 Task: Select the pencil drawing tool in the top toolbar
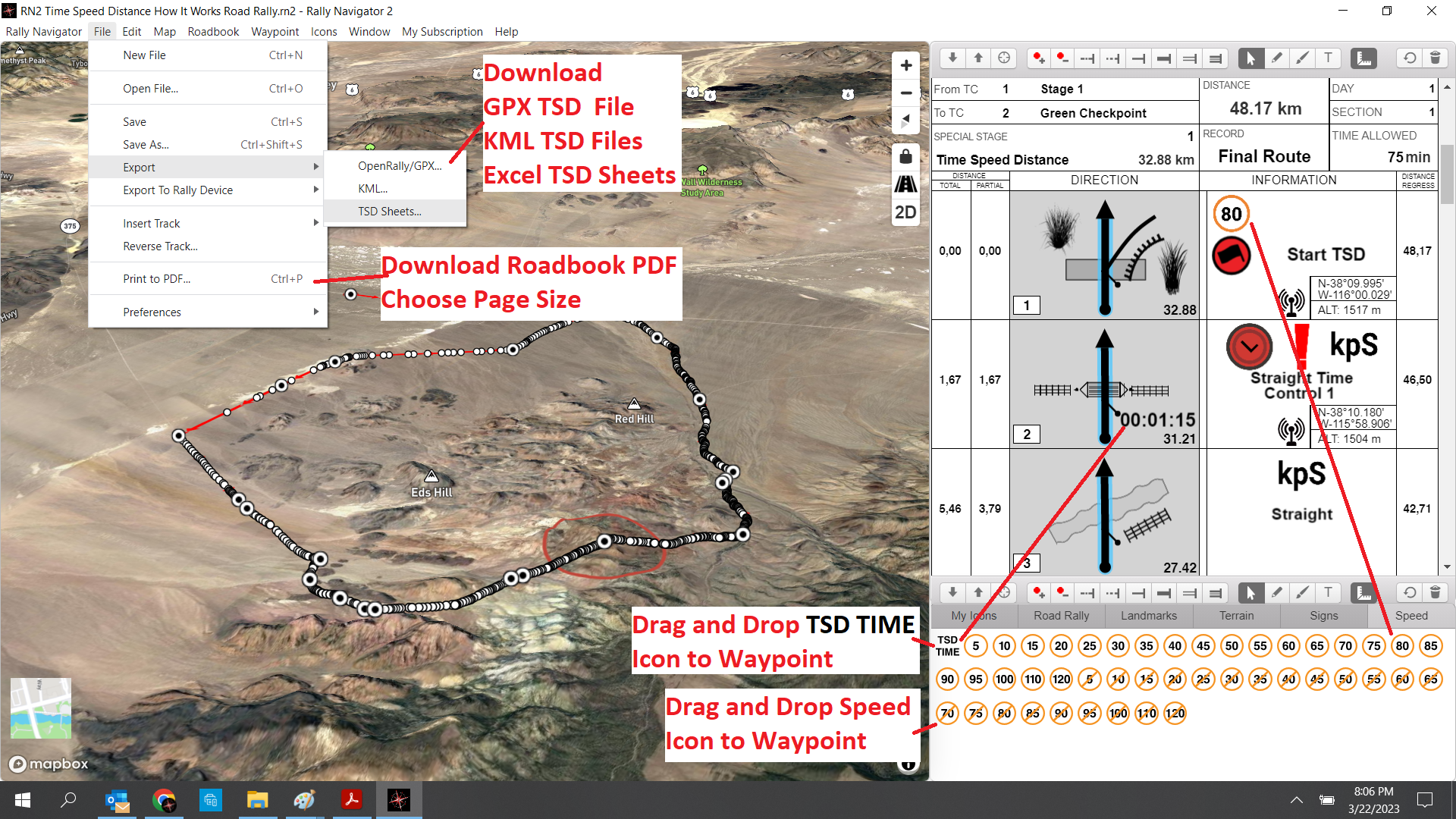tap(1277, 58)
